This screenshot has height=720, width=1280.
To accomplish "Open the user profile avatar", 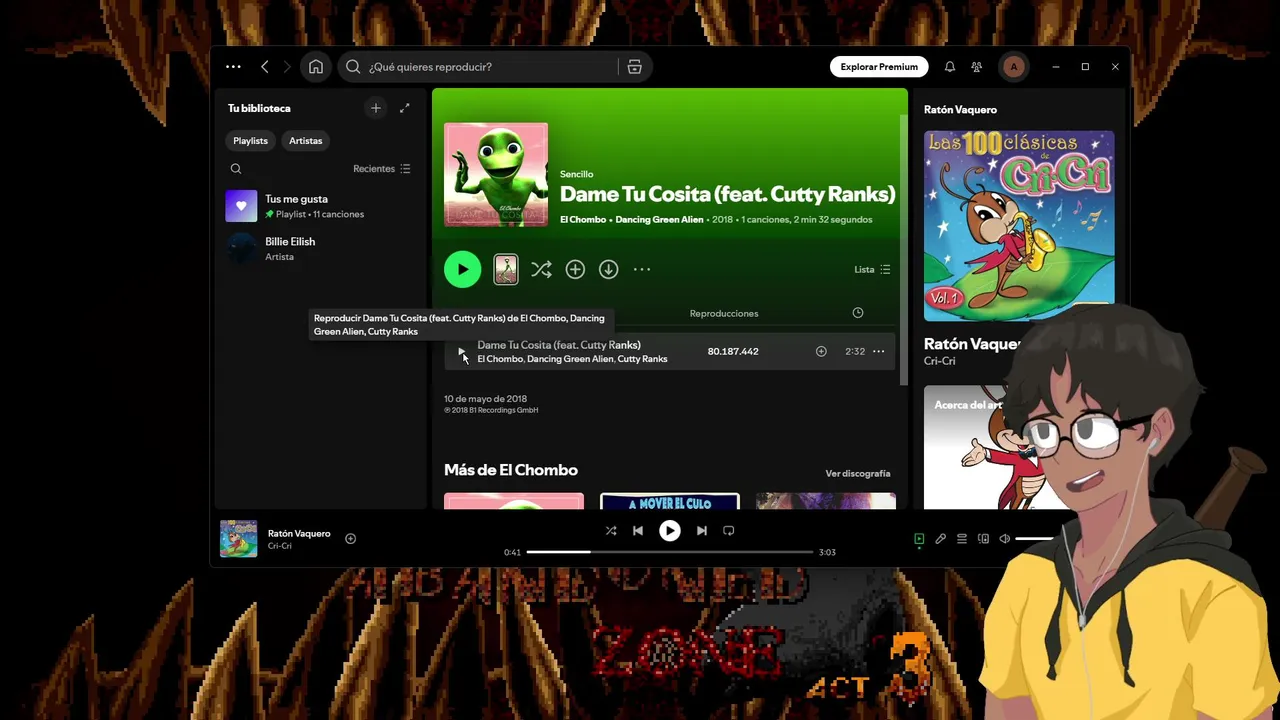I will click(x=1013, y=67).
